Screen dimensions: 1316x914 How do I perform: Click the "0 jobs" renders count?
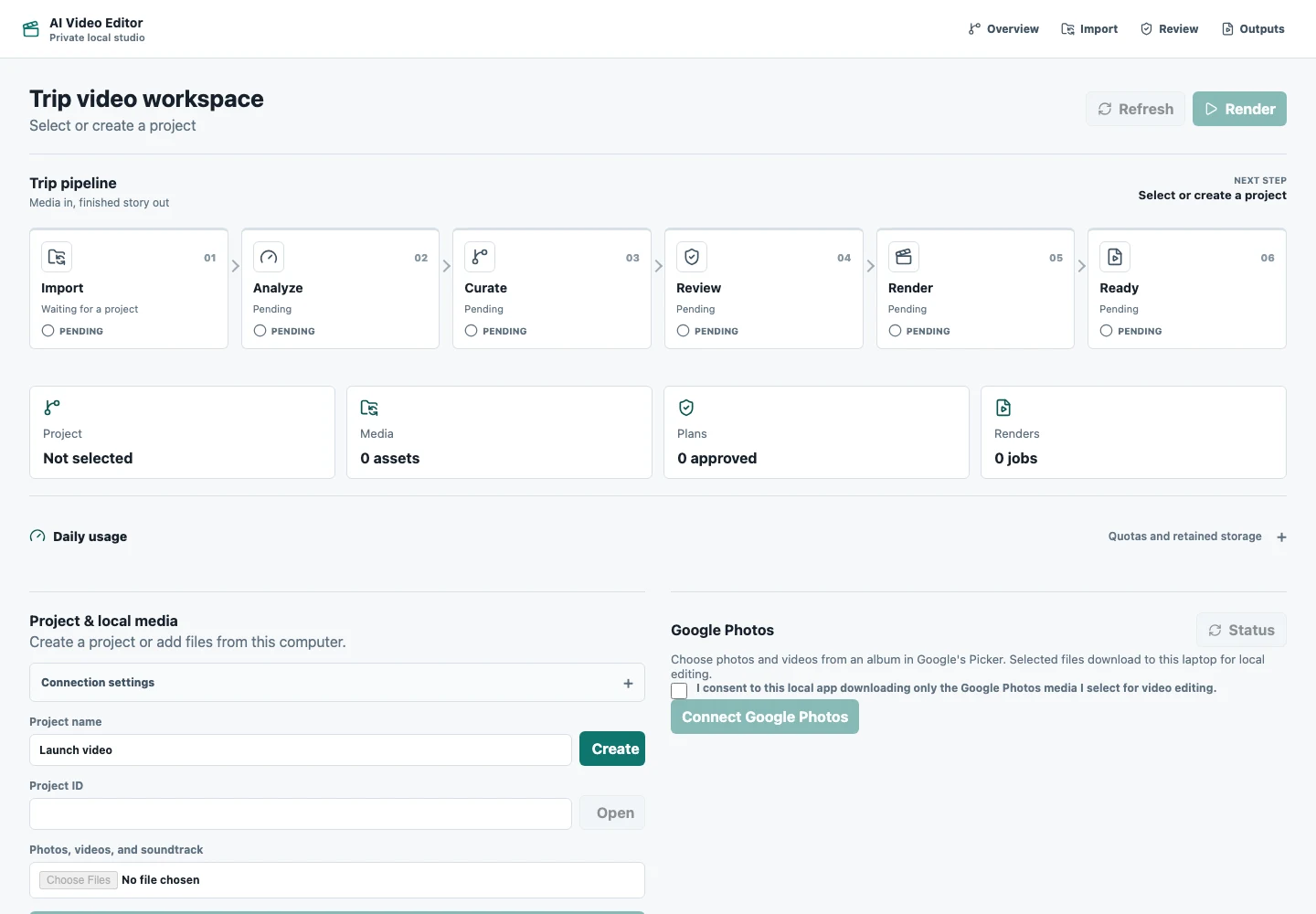1016,459
